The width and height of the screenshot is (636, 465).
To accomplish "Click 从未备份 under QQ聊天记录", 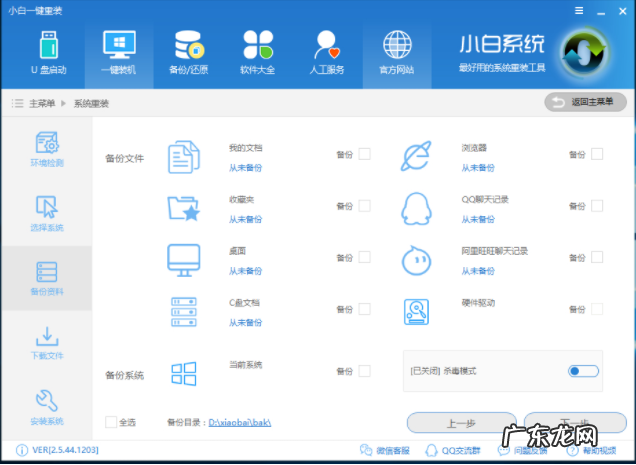I will click(x=478, y=219).
